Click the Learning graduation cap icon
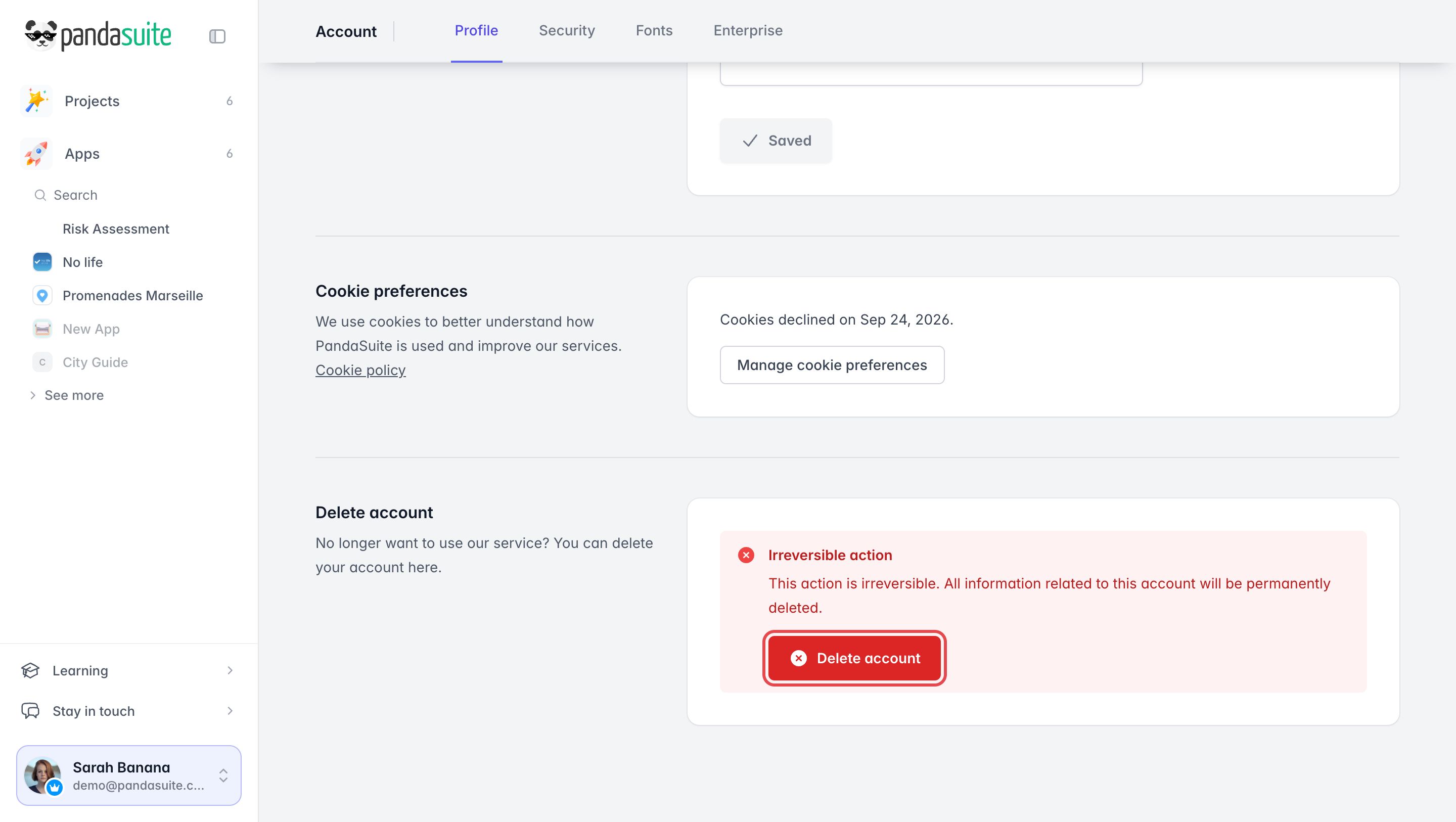The width and height of the screenshot is (1456, 822). coord(30,670)
